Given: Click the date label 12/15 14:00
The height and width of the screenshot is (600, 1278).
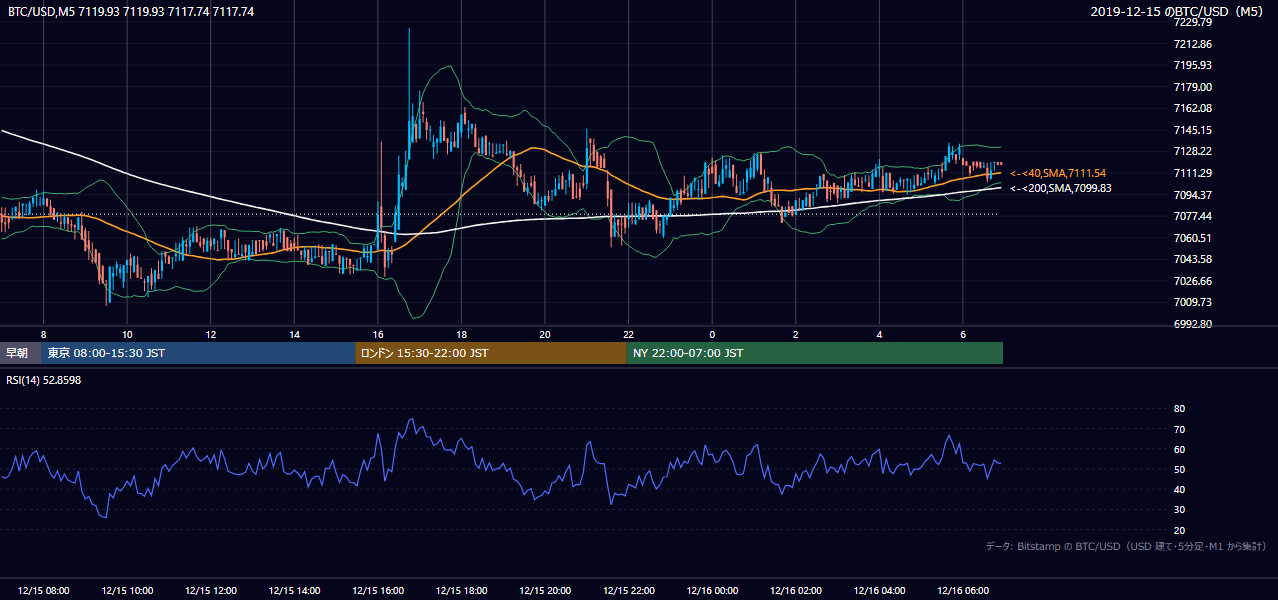Looking at the screenshot, I should click(x=294, y=591).
